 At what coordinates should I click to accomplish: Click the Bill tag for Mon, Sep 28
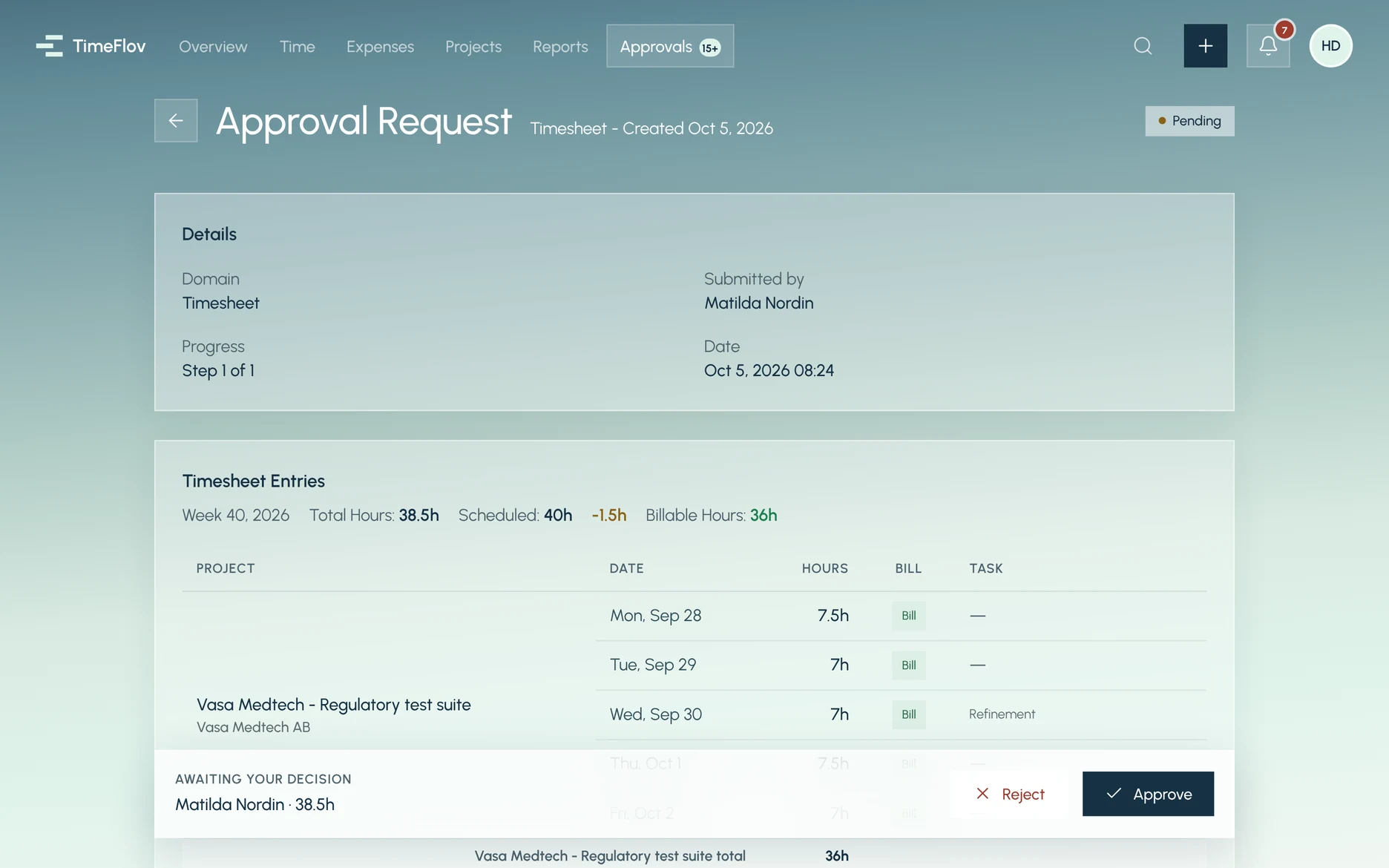point(908,616)
